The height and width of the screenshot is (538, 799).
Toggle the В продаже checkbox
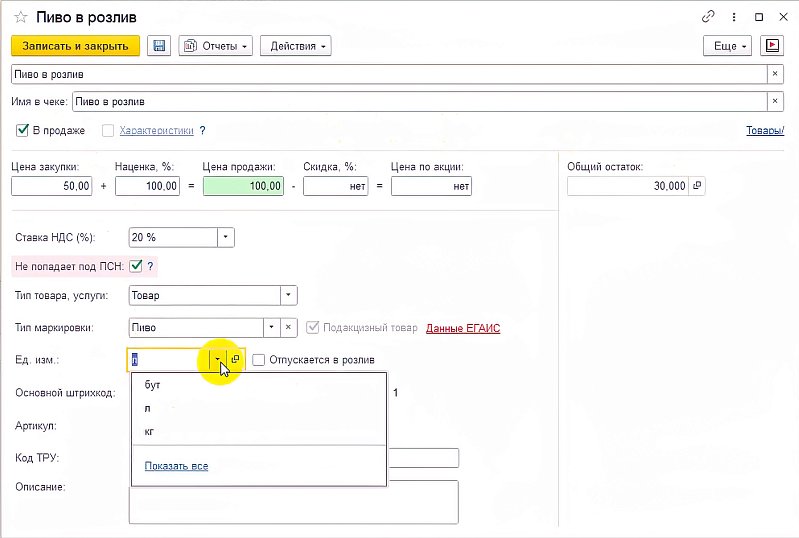[x=22, y=130]
